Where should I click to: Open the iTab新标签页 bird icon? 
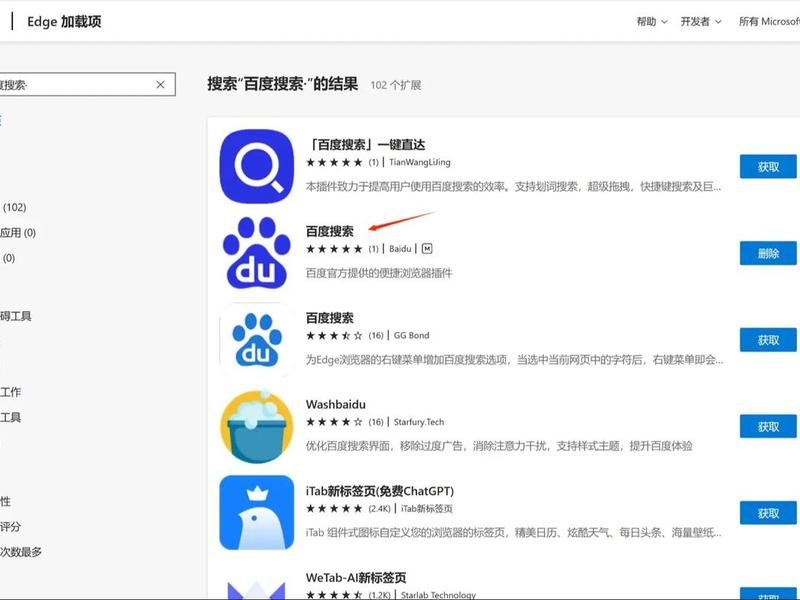tap(257, 513)
